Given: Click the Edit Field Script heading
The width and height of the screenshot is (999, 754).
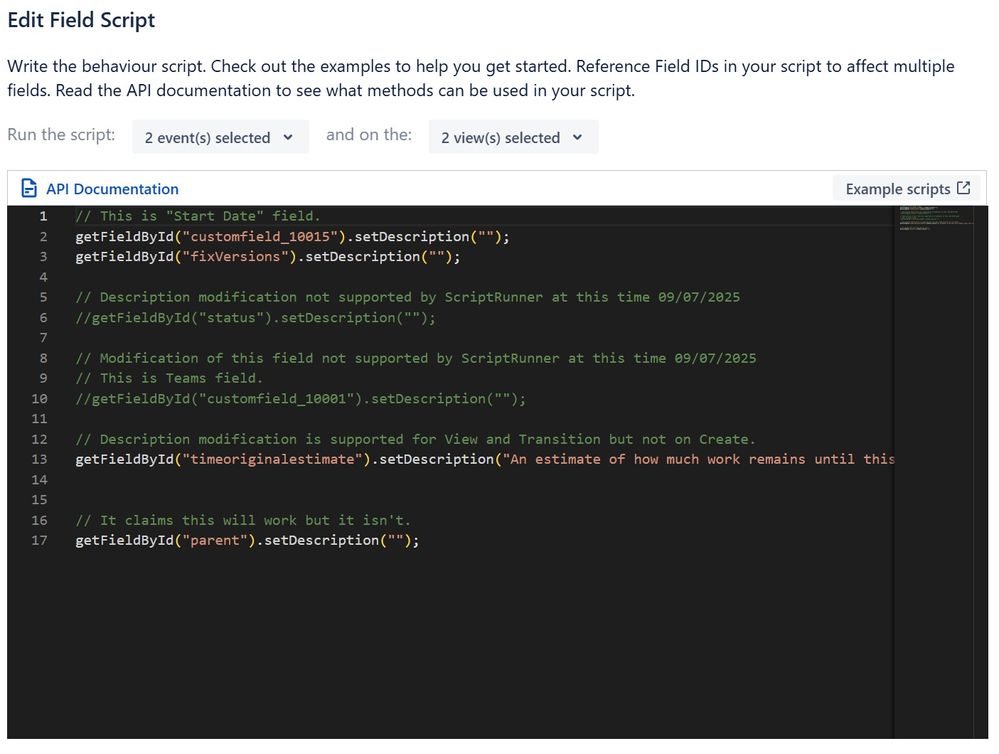Looking at the screenshot, I should click(x=81, y=20).
